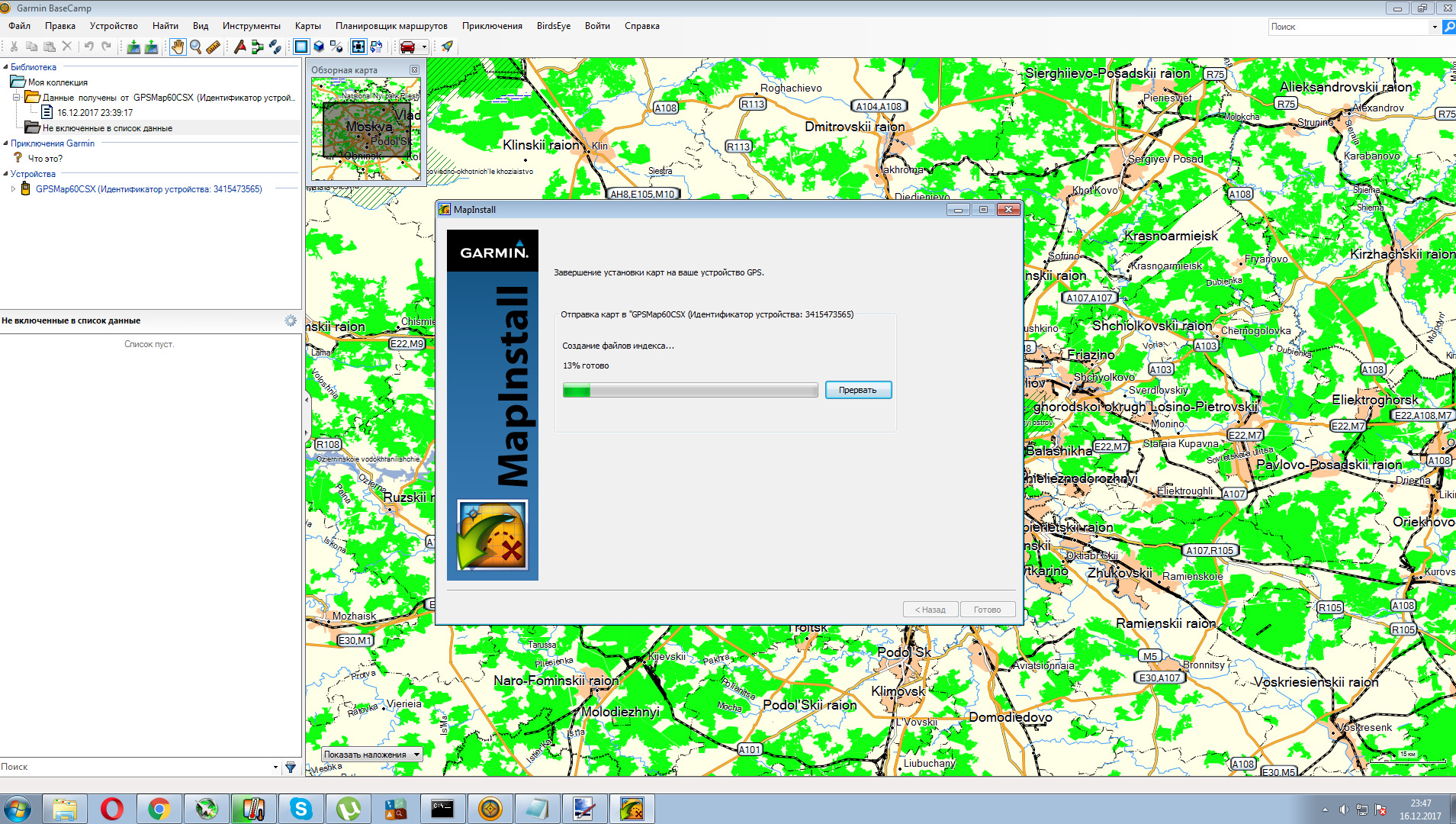This screenshot has width=1456, height=824.
Task: Open the bottom-left search field dropdown arrow
Action: point(275,768)
